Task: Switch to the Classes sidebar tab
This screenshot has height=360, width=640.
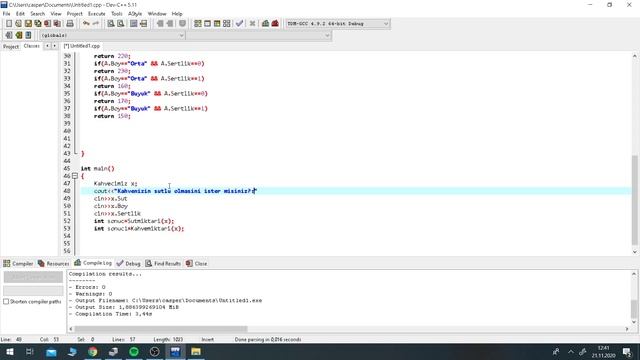Action: [31, 46]
